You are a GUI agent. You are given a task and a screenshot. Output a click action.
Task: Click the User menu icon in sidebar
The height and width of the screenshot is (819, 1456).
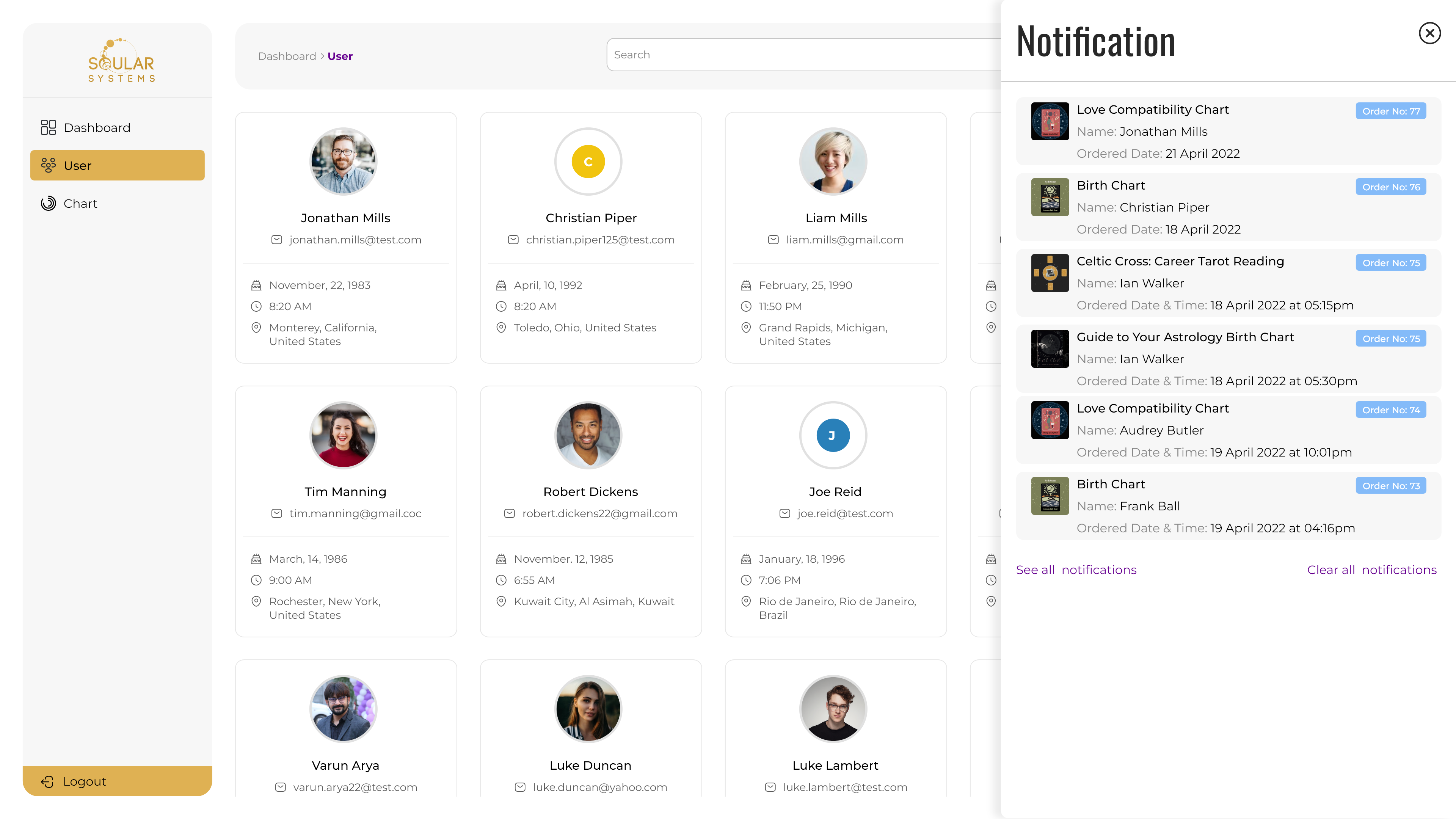pyautogui.click(x=49, y=166)
